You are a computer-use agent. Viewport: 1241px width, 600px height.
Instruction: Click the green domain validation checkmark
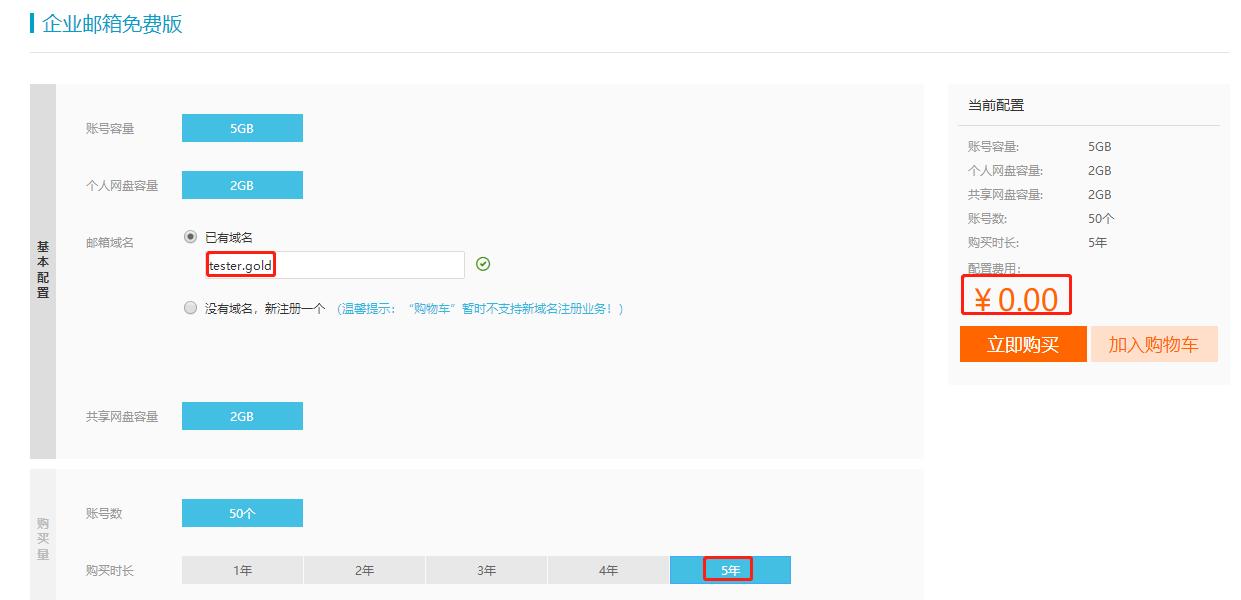click(481, 263)
